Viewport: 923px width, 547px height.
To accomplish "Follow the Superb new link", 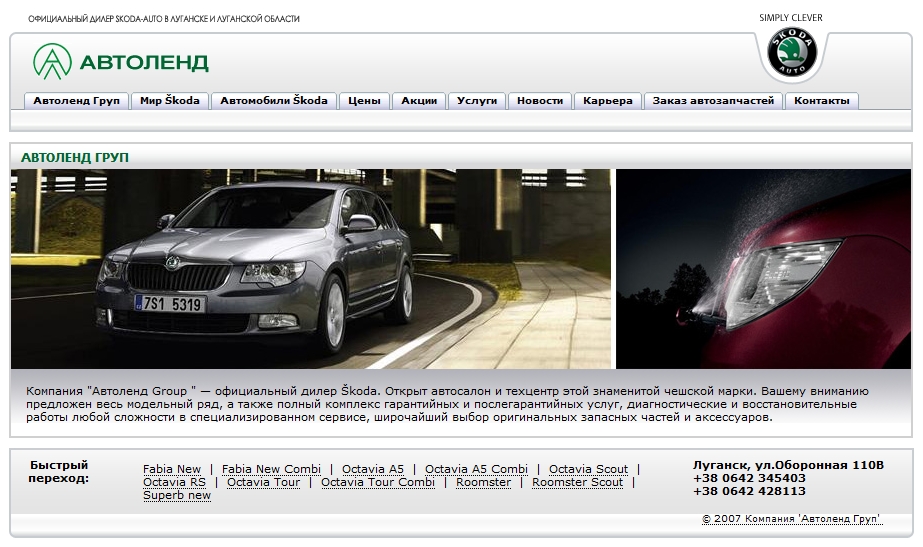I will coord(177,495).
